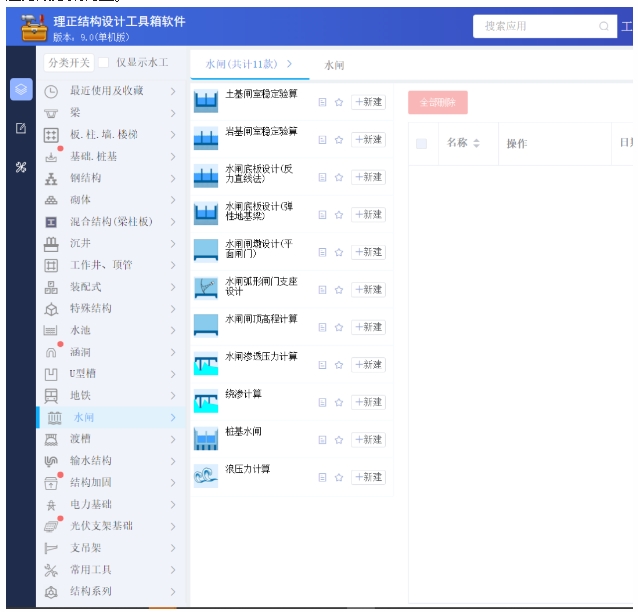Viewport: 638px width, 612px height.
Task: Click the layers icon in left dark sidebar
Action: [21, 89]
